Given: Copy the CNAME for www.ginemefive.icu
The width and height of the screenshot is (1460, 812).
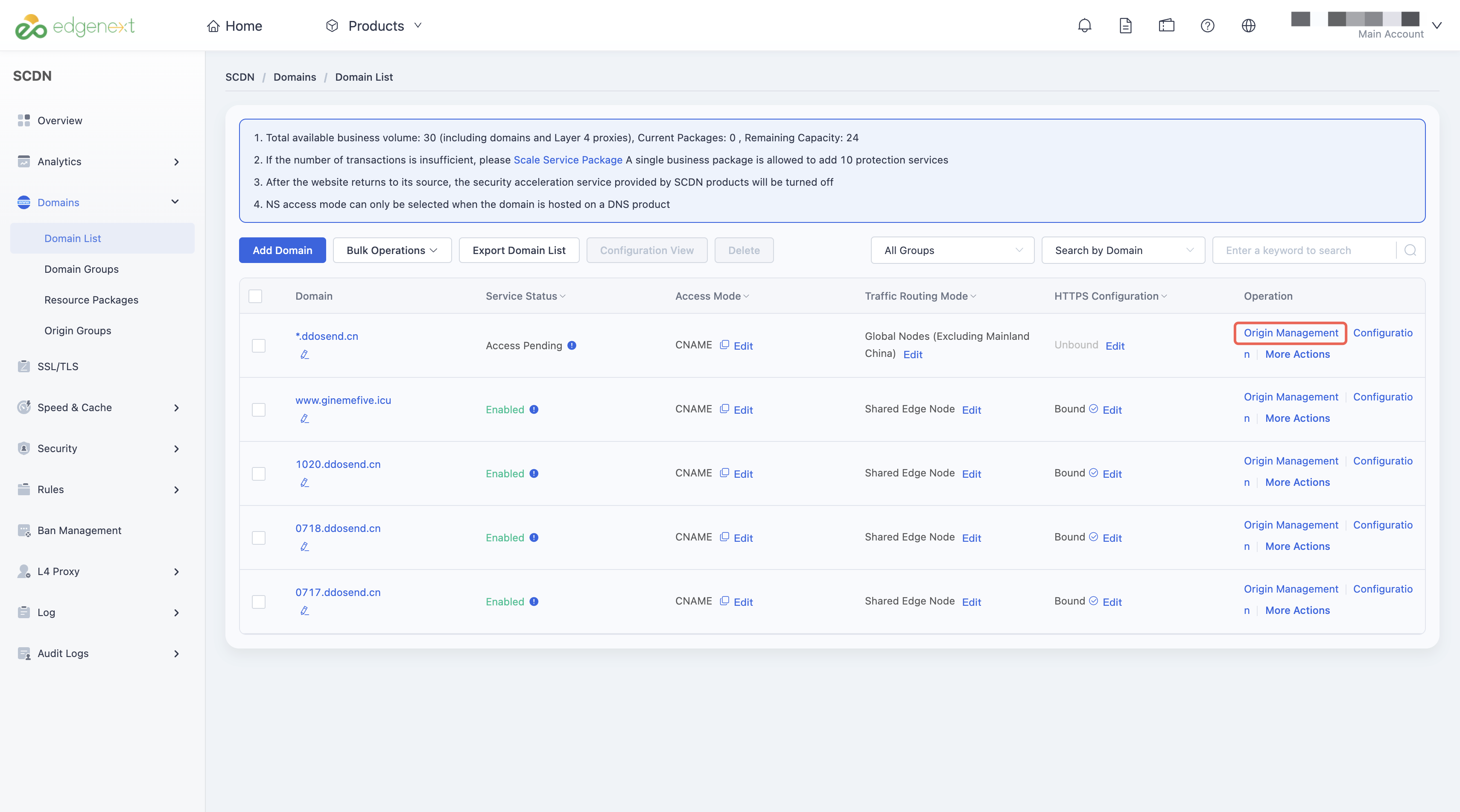Looking at the screenshot, I should [x=724, y=409].
